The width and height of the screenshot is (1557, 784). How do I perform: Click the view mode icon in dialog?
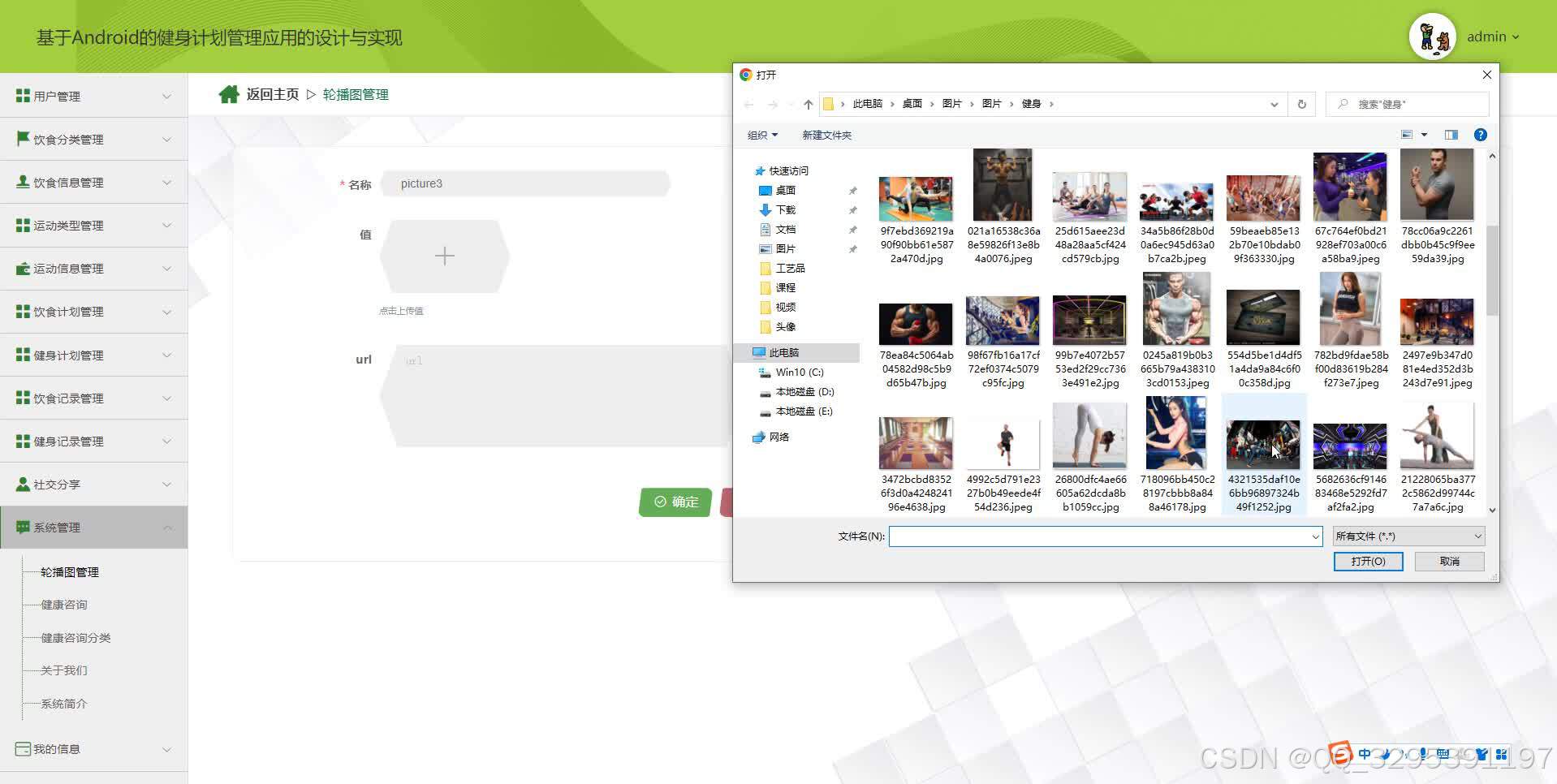(1407, 135)
